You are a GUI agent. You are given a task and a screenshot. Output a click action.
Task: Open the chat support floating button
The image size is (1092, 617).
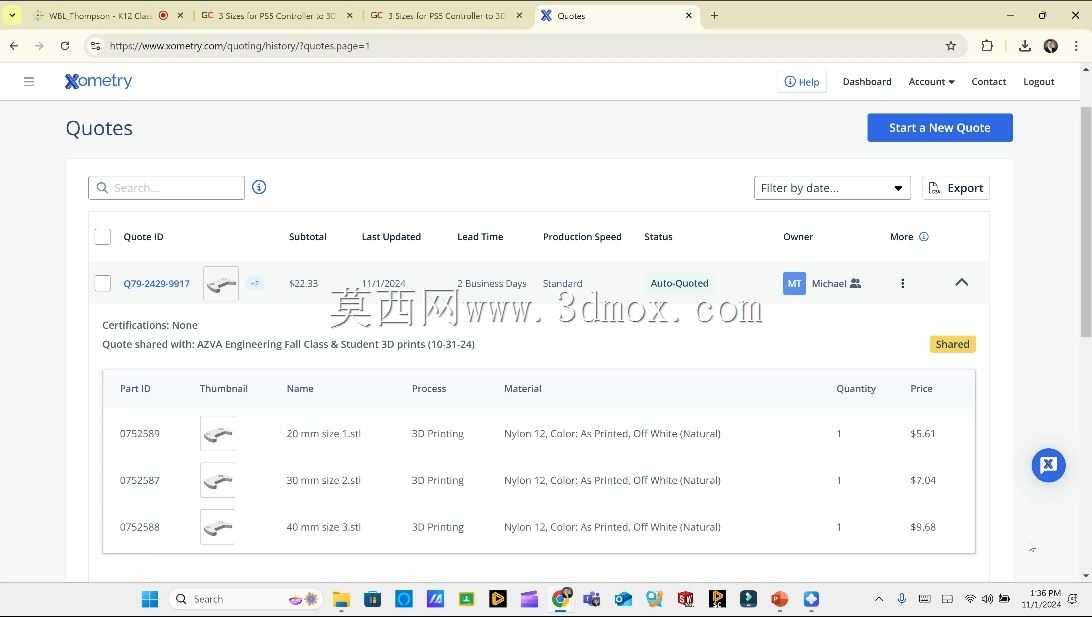1048,465
